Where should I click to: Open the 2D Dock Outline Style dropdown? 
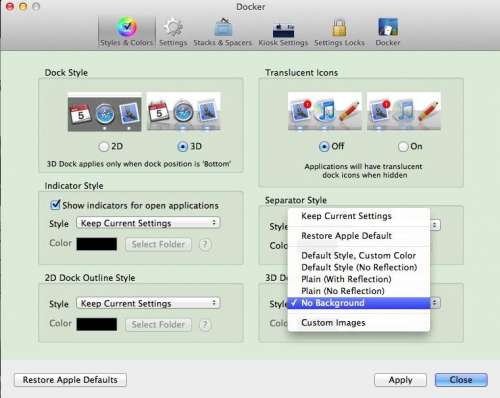click(x=148, y=303)
